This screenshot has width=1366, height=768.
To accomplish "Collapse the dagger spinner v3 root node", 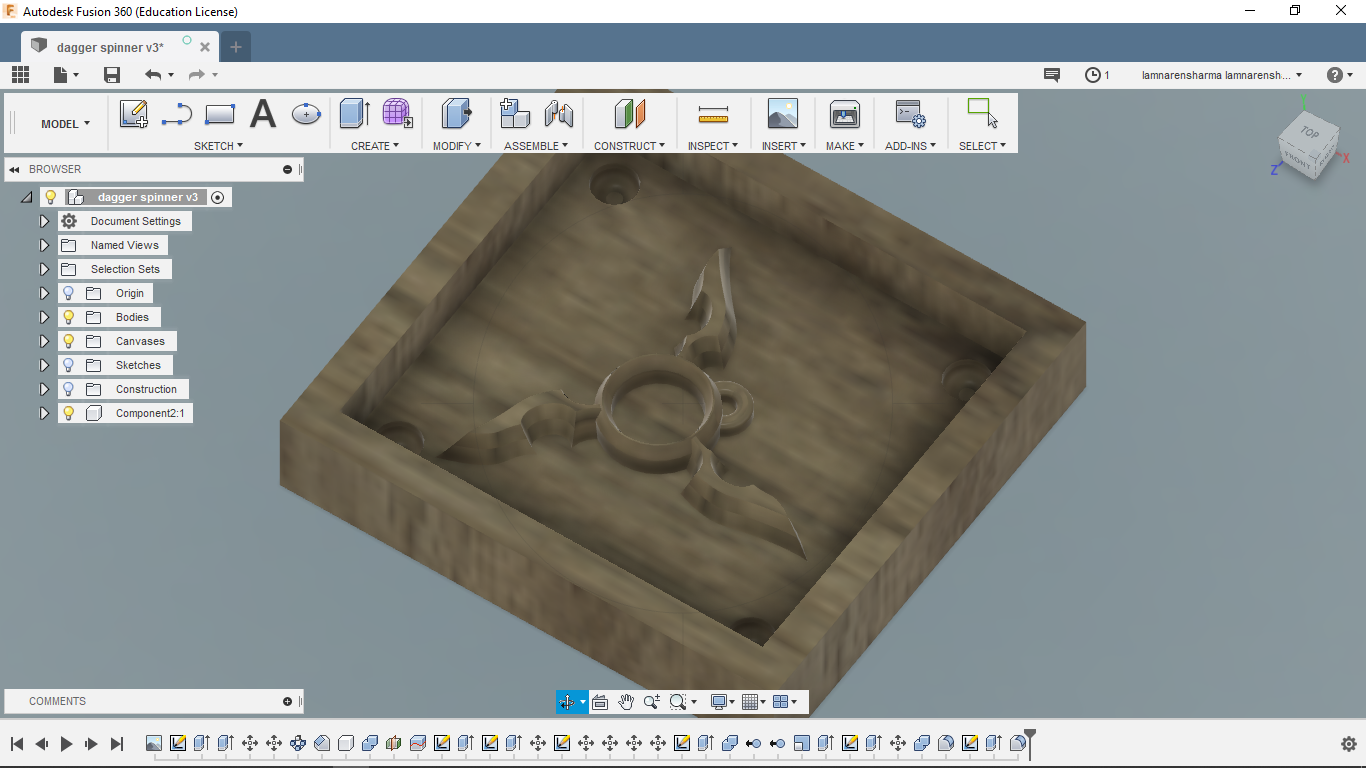I will click(27, 197).
